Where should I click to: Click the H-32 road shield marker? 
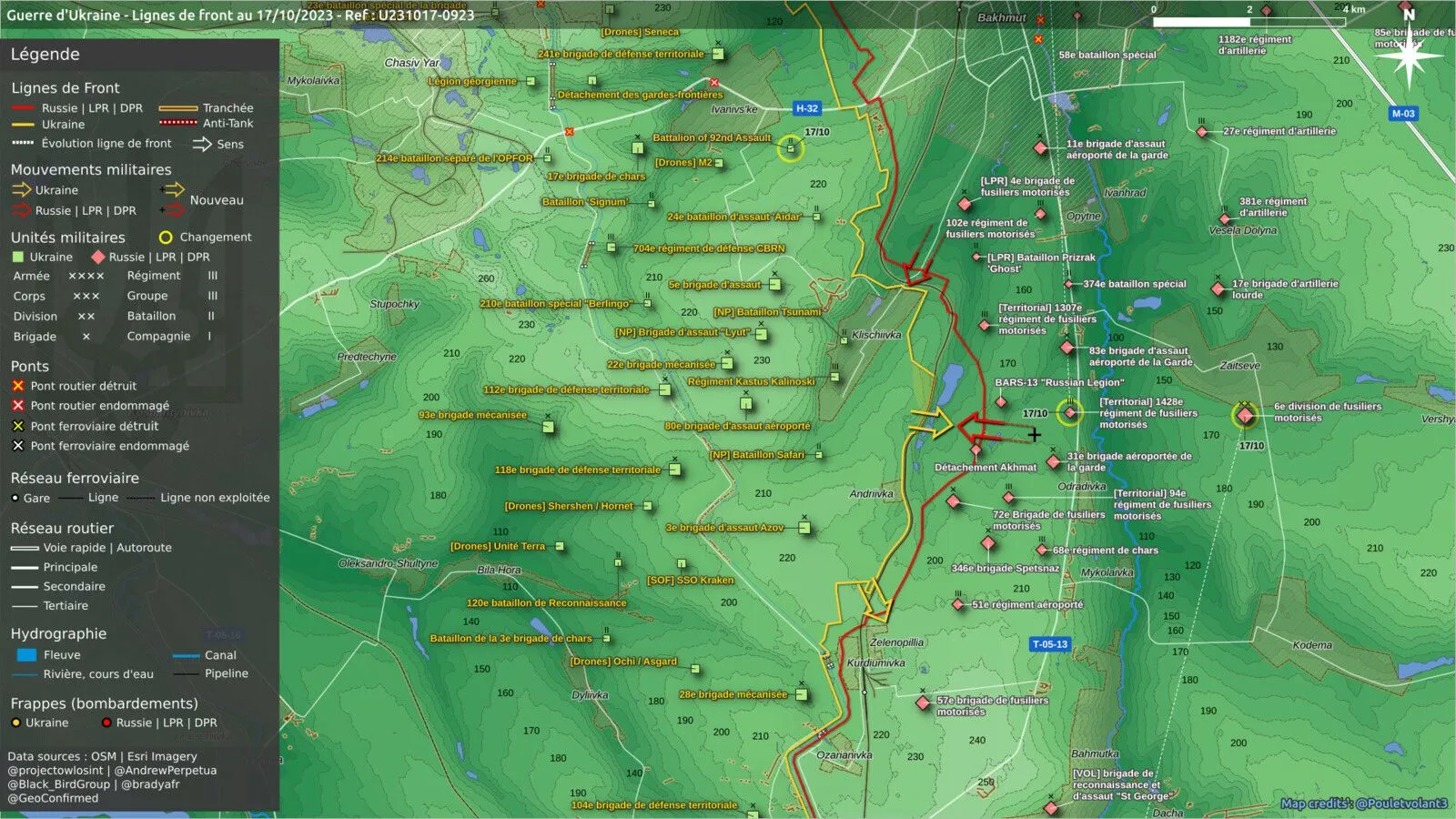click(806, 108)
